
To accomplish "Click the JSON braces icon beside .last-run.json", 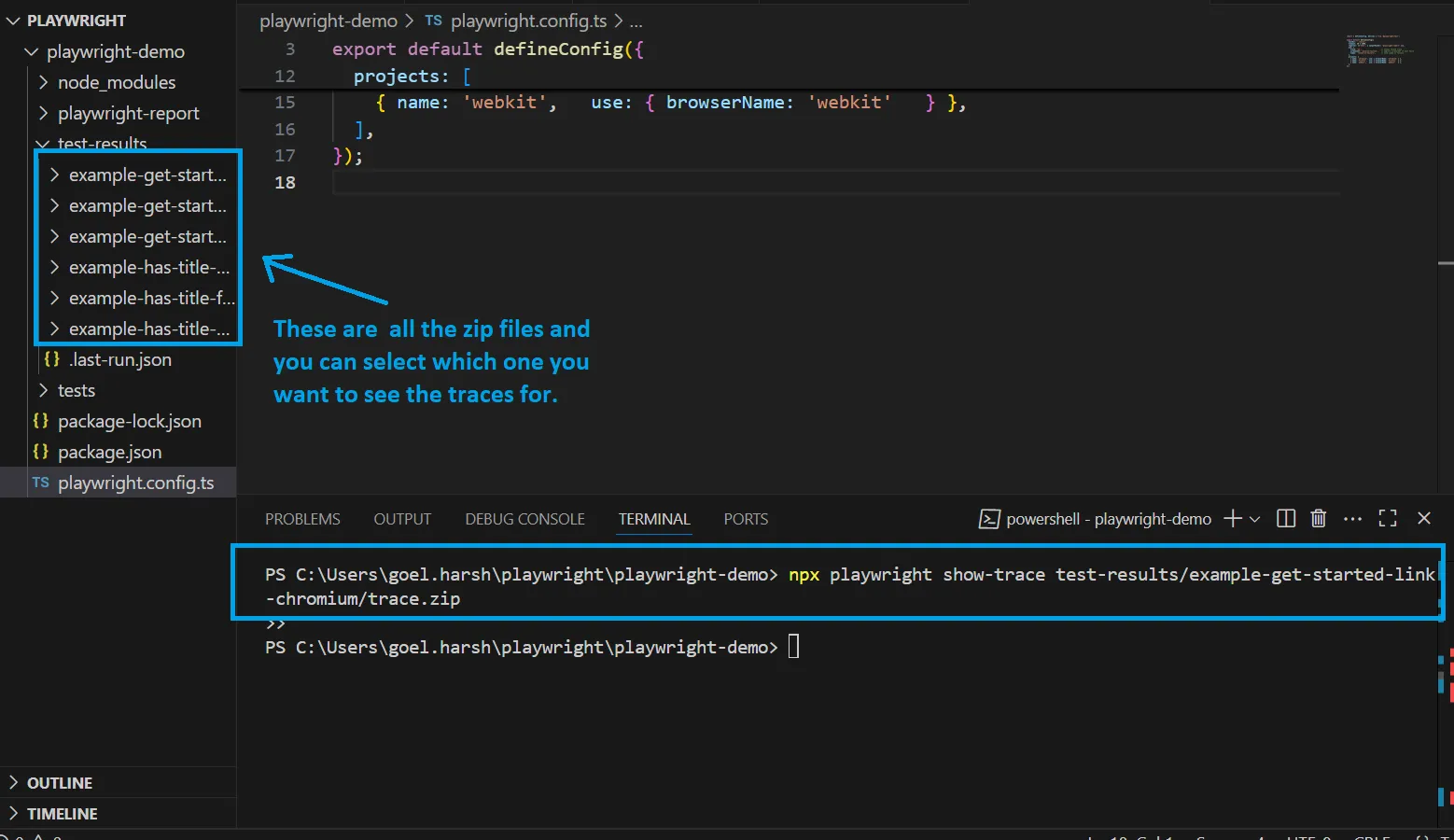I will click(x=52, y=358).
